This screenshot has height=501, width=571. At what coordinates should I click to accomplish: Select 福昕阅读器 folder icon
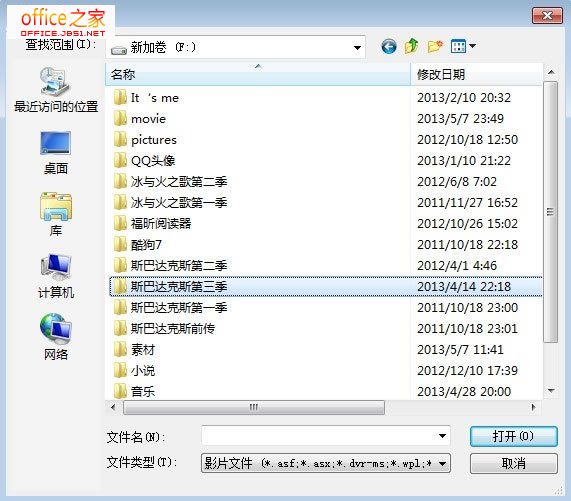coord(120,224)
